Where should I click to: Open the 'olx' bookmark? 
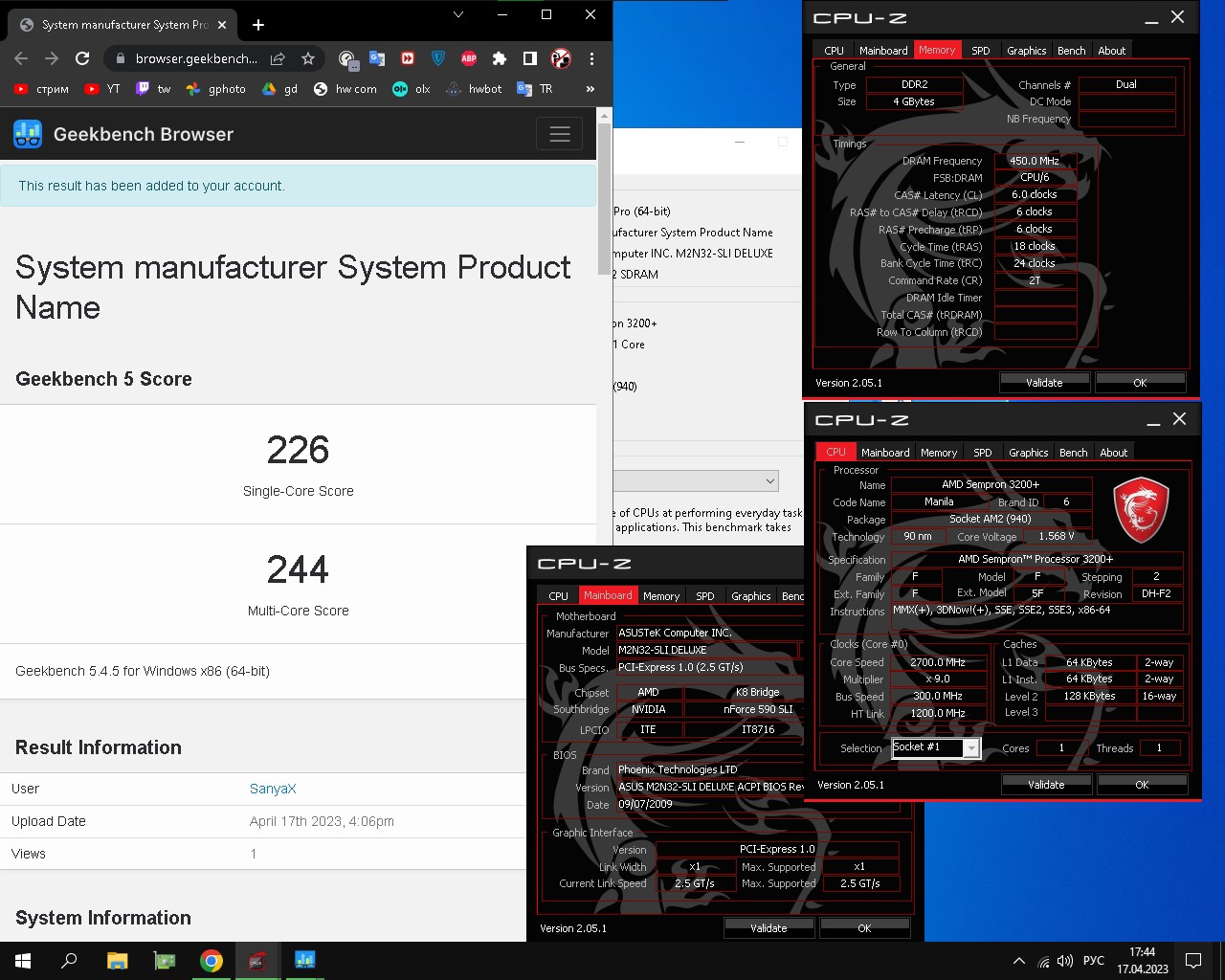[412, 89]
